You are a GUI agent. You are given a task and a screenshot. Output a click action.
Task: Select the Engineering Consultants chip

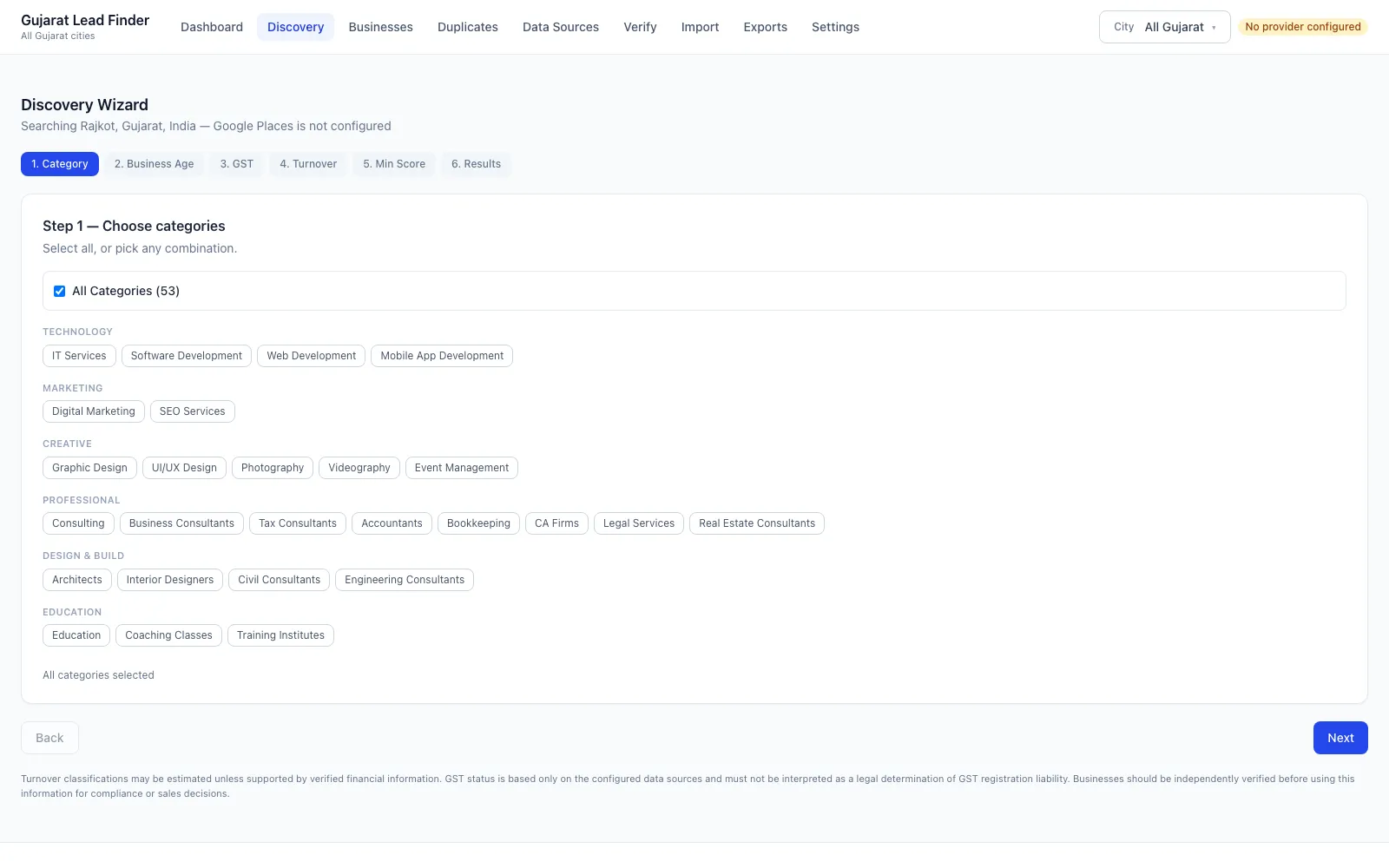[x=405, y=580]
